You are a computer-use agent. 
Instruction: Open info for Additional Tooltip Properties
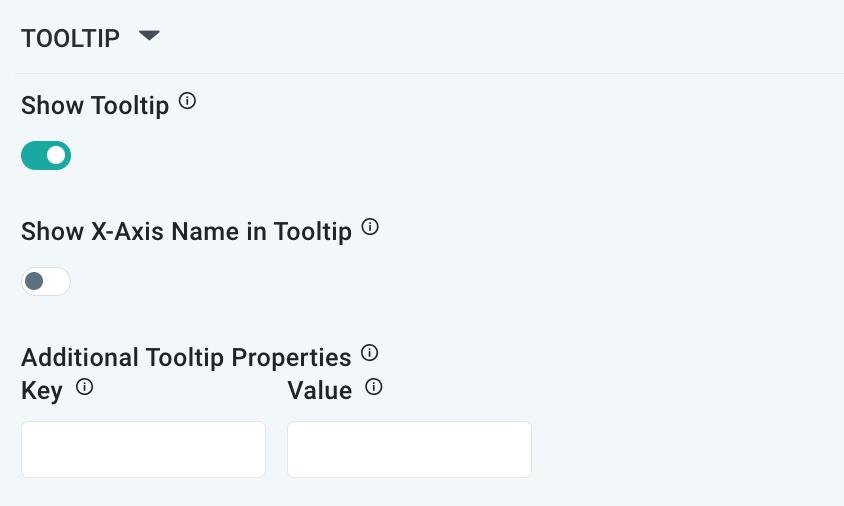point(370,352)
